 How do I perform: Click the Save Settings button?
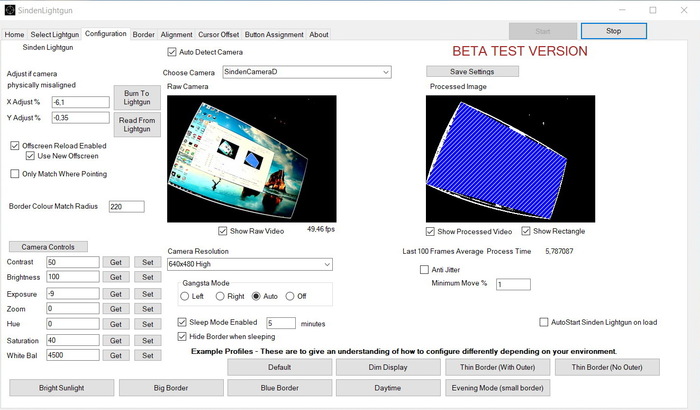[472, 71]
